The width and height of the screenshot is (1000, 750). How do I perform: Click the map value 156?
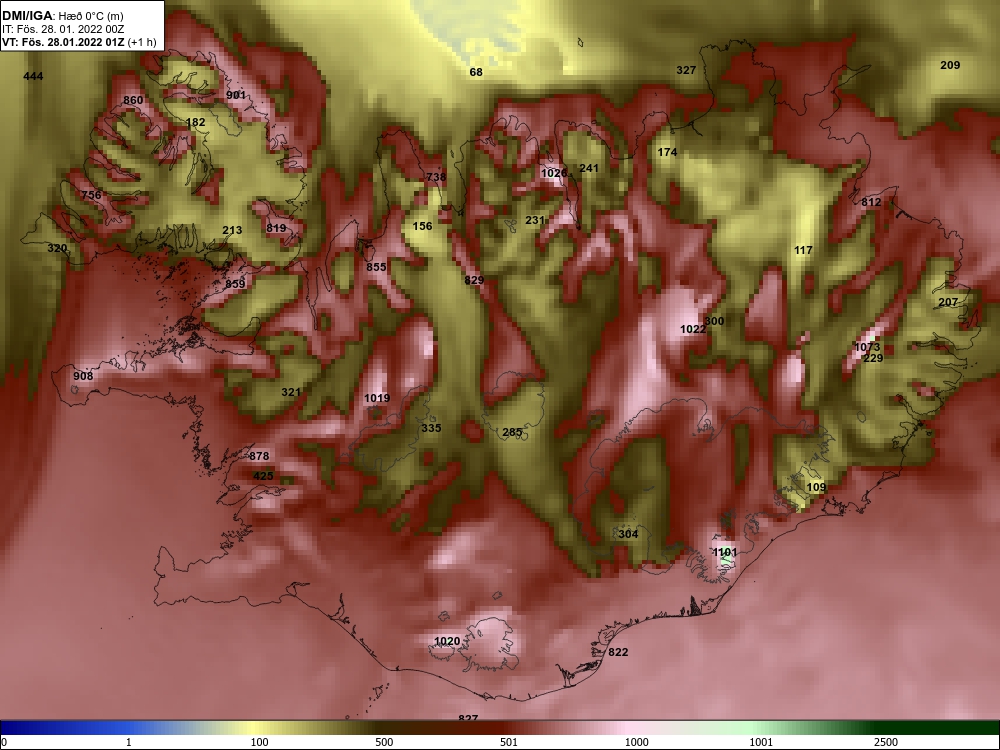[422, 226]
